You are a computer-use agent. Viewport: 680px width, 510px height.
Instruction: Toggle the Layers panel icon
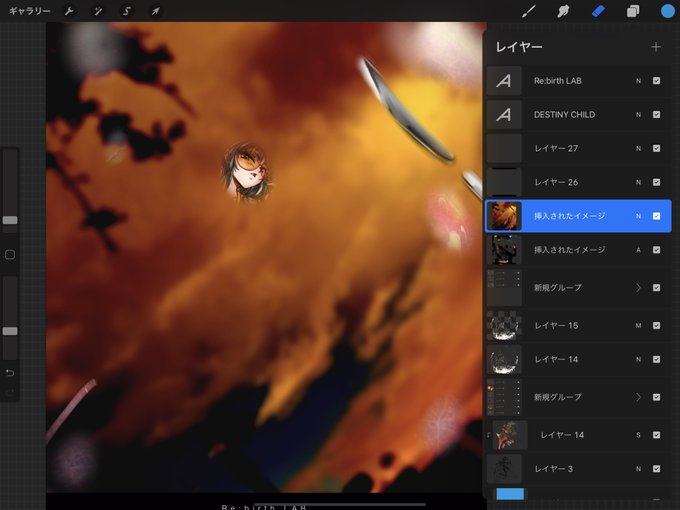pyautogui.click(x=633, y=11)
